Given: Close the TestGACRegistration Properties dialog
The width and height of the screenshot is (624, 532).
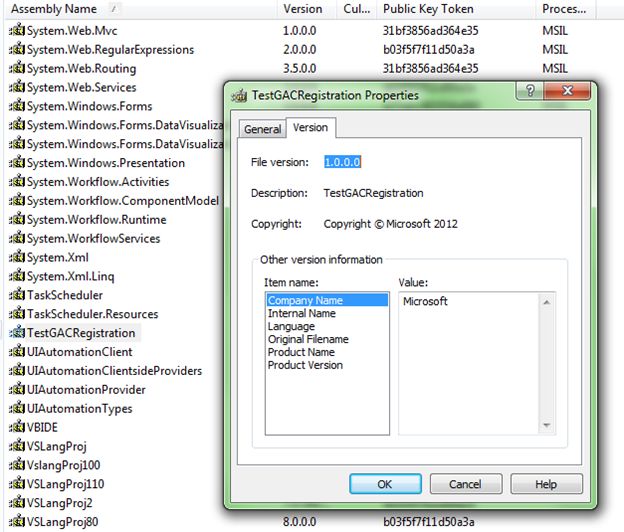Looking at the screenshot, I should point(567,91).
